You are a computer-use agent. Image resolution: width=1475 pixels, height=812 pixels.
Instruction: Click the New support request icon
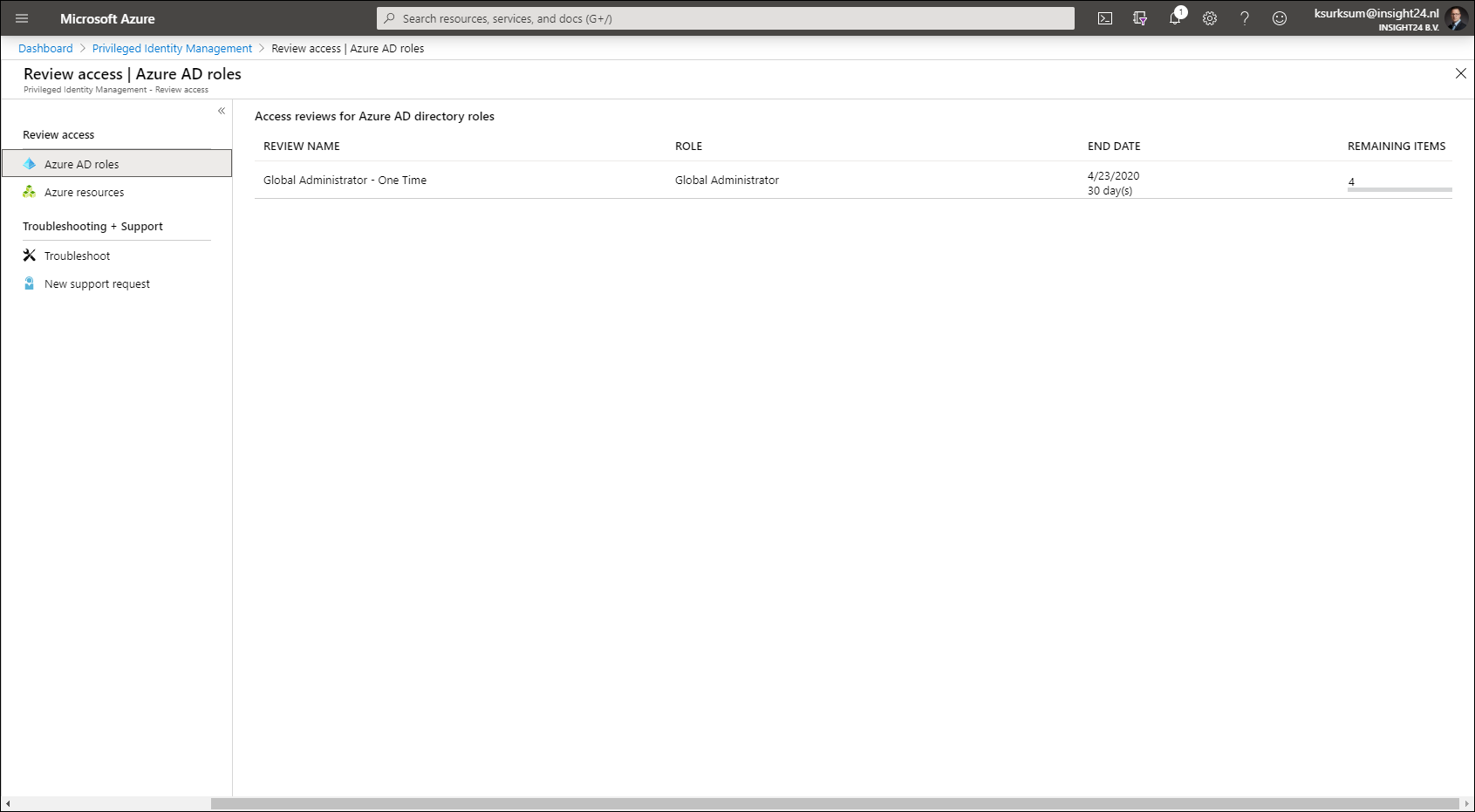coord(30,283)
